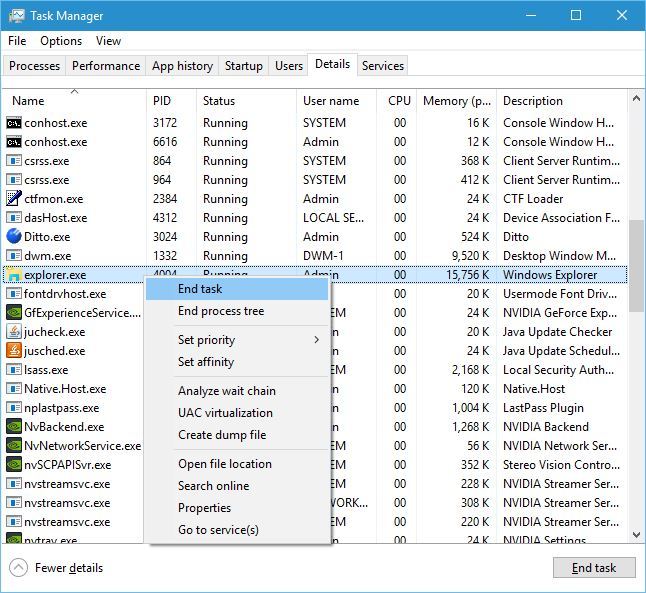Sort by the Name column header
Screen dimensions: 646x593
pyautogui.click(x=74, y=101)
